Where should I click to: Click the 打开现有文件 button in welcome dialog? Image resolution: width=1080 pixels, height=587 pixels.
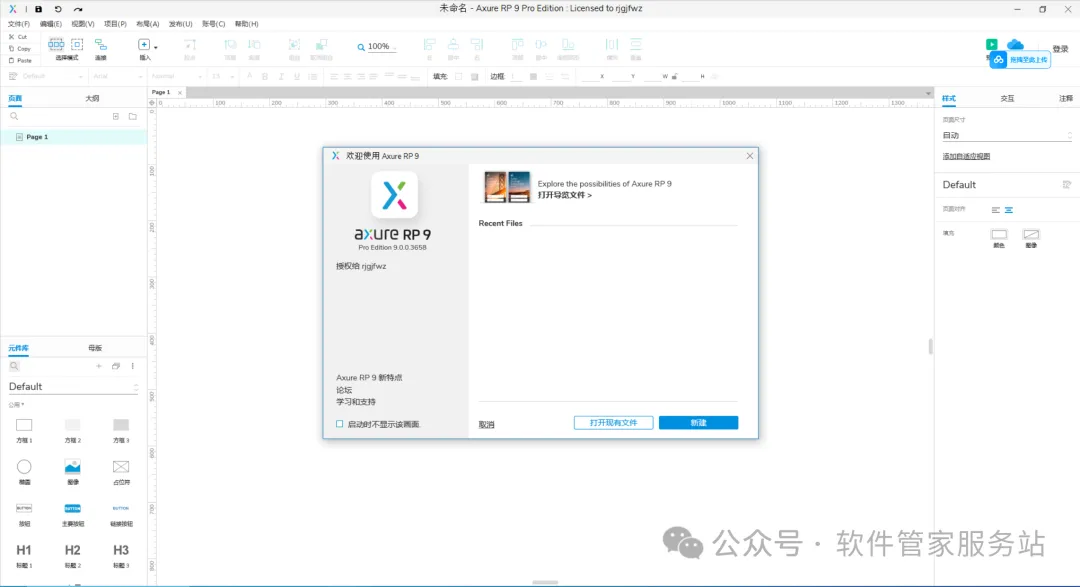[x=613, y=422]
